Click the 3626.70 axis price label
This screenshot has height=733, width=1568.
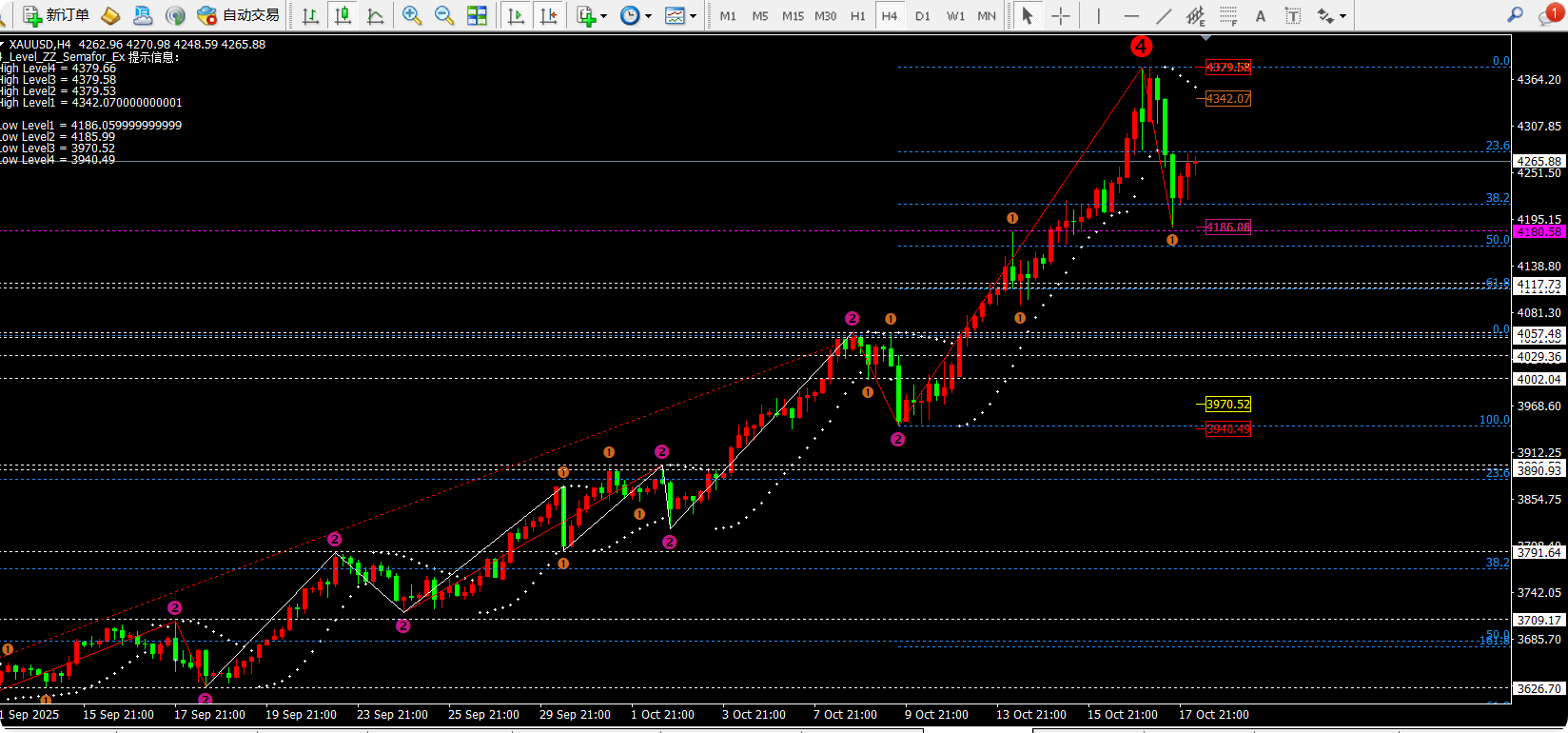tap(1539, 688)
